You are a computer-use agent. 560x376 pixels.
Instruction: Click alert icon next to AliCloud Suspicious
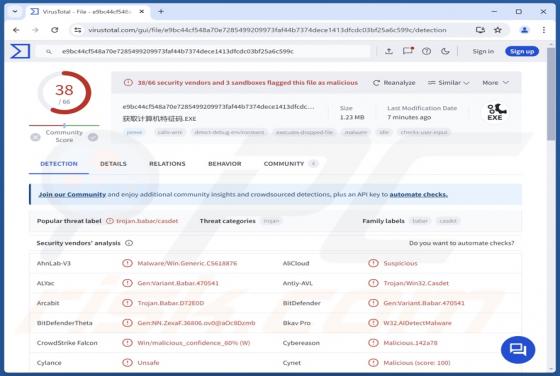click(x=373, y=264)
